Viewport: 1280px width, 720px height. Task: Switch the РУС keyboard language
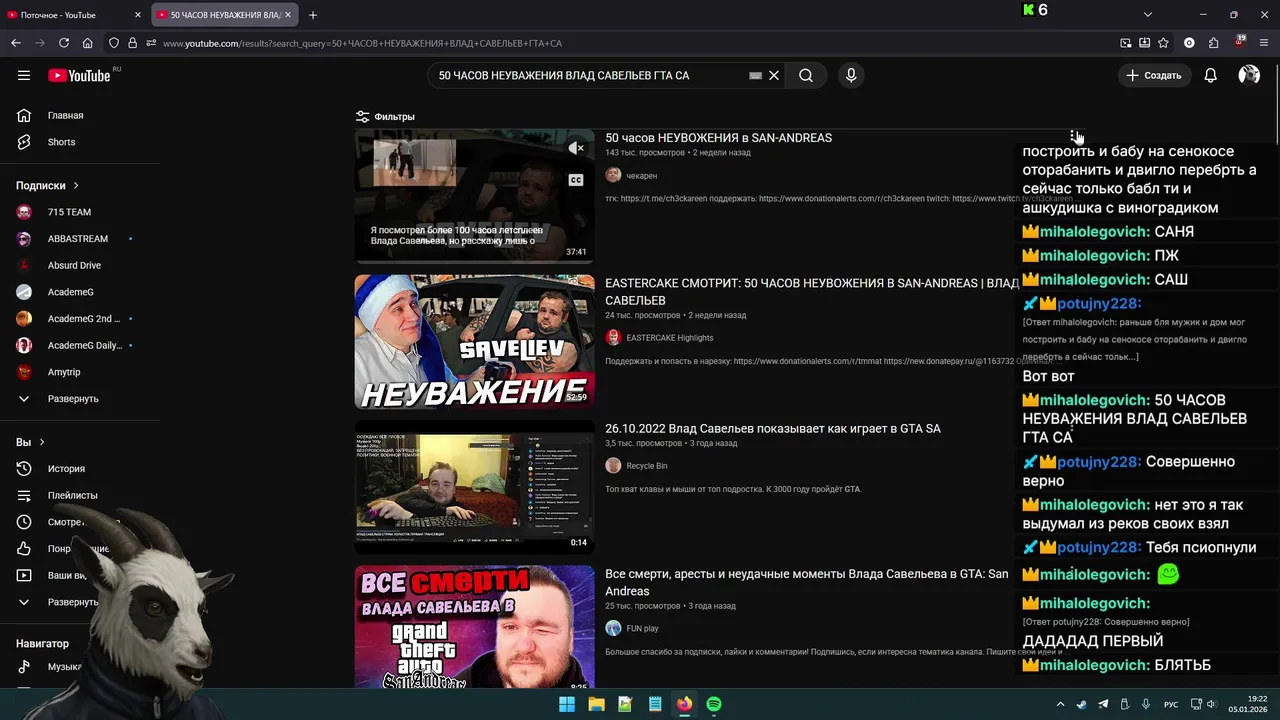(1170, 704)
